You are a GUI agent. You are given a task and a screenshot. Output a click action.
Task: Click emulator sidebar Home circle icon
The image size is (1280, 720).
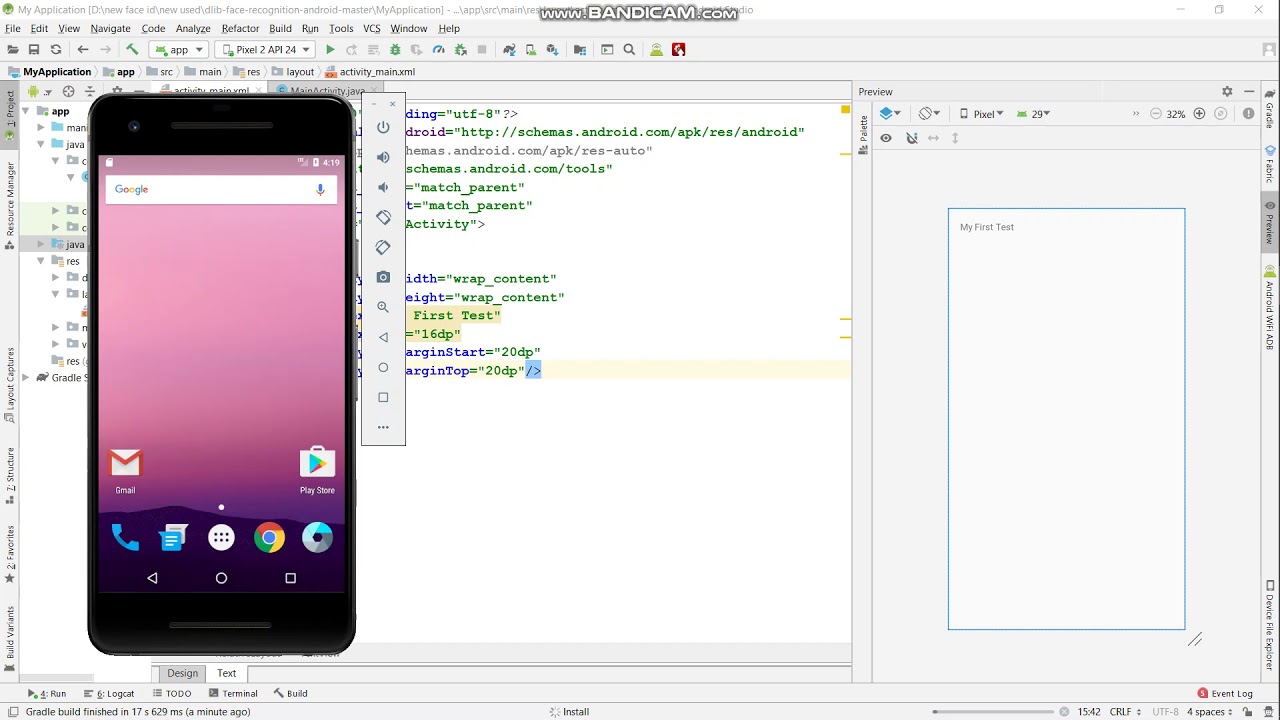(x=383, y=367)
